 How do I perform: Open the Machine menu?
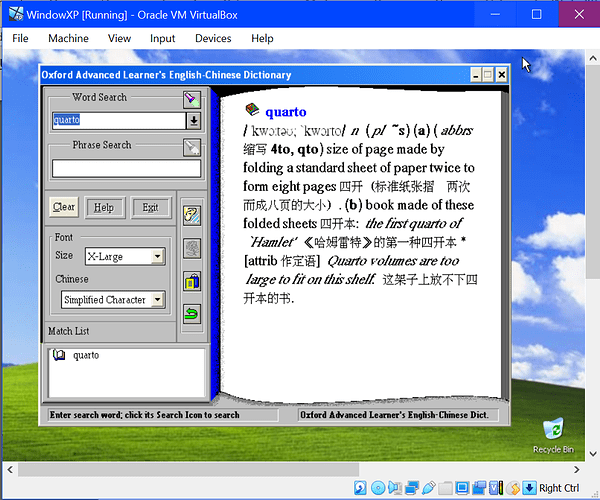tap(68, 38)
